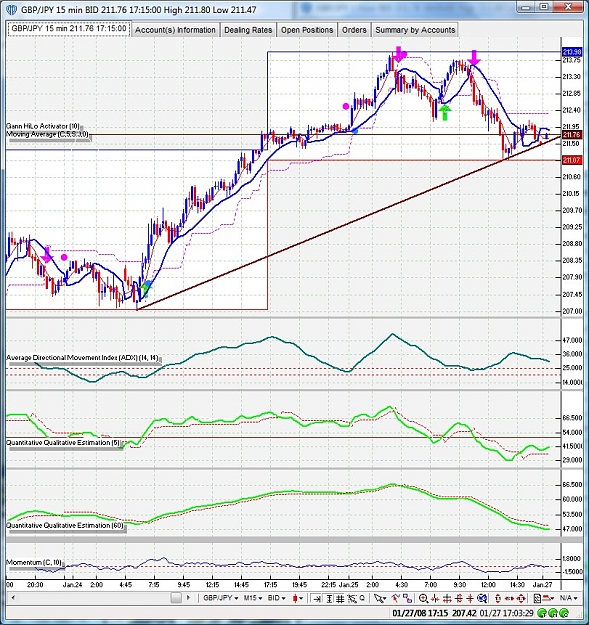
Task: Click the red 211.07 price label
Action: pyautogui.click(x=572, y=160)
